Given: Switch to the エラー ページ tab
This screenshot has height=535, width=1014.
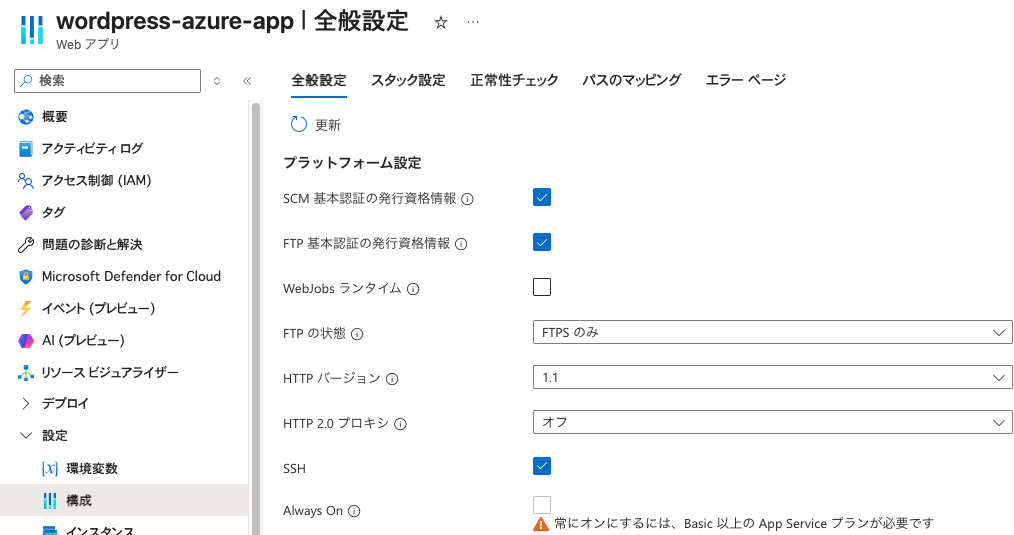Looking at the screenshot, I should [x=746, y=80].
